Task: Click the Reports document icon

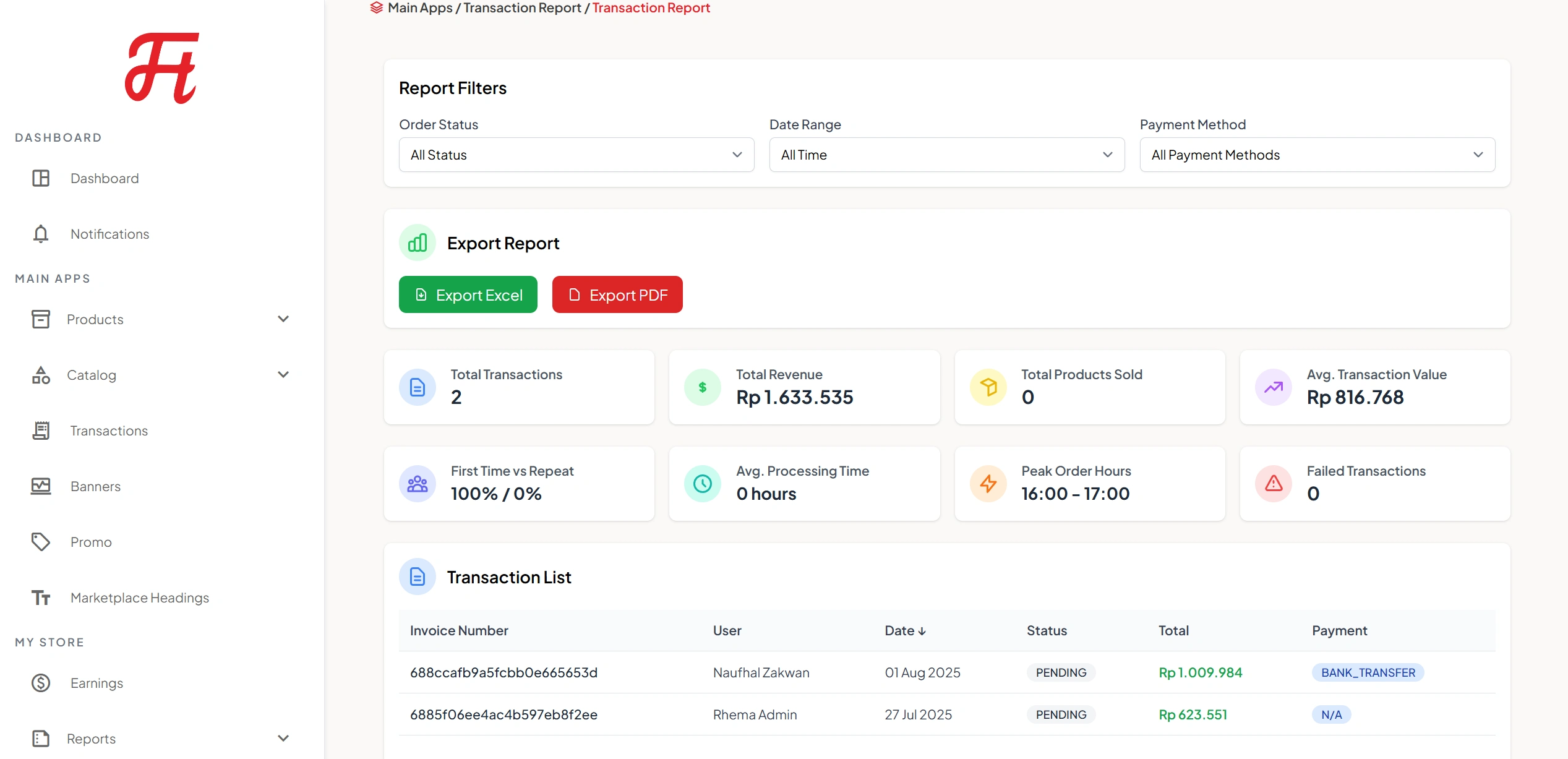Action: click(40, 739)
